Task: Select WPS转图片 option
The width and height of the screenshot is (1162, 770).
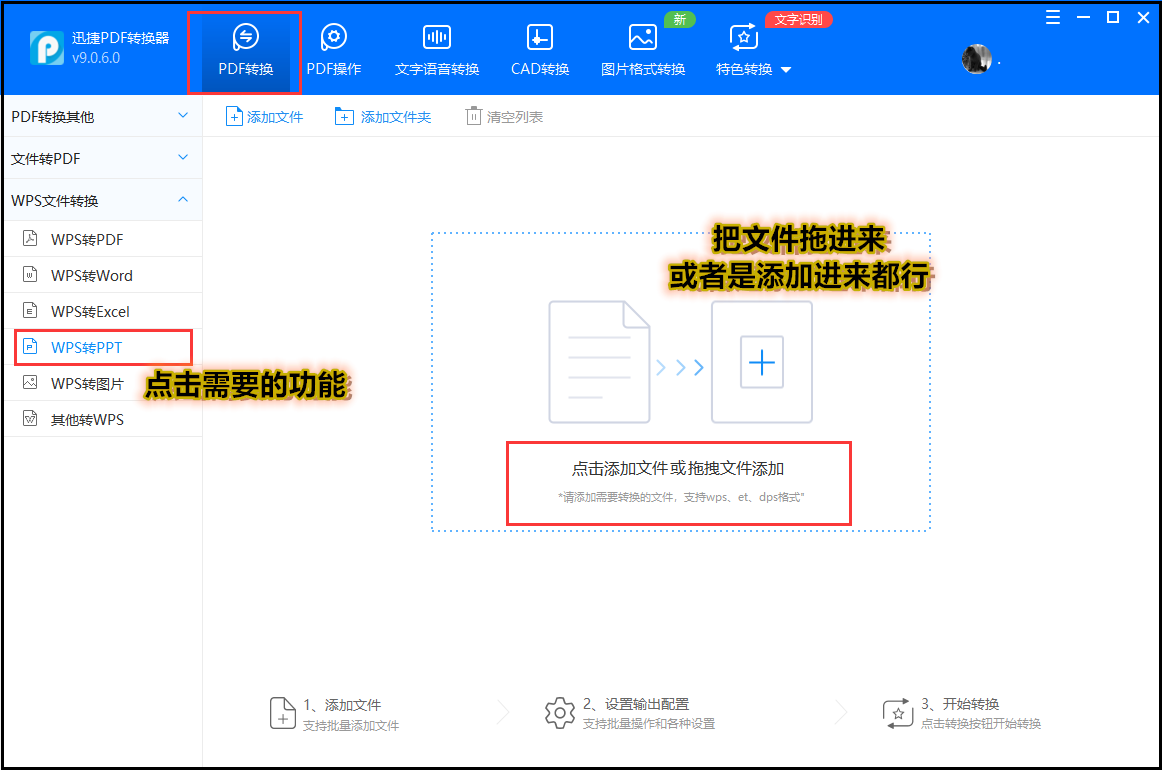Action: [x=102, y=383]
